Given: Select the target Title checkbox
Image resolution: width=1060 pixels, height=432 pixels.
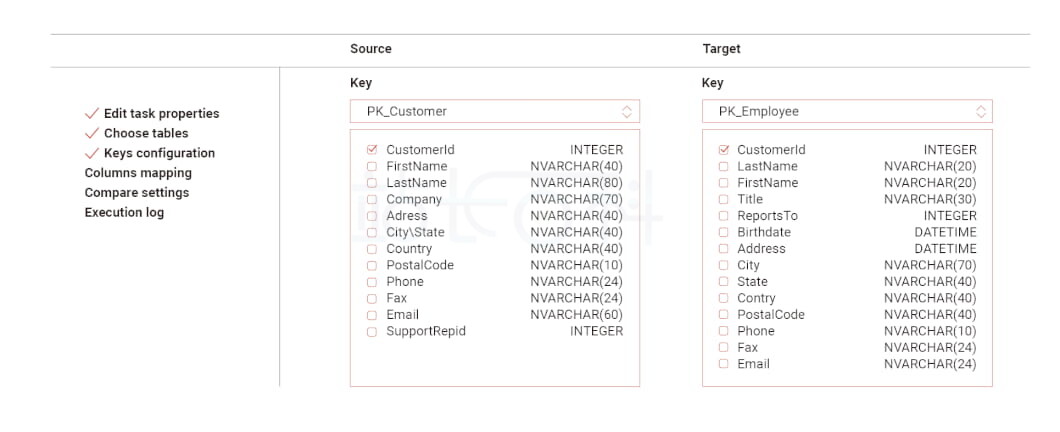Looking at the screenshot, I should [x=724, y=199].
